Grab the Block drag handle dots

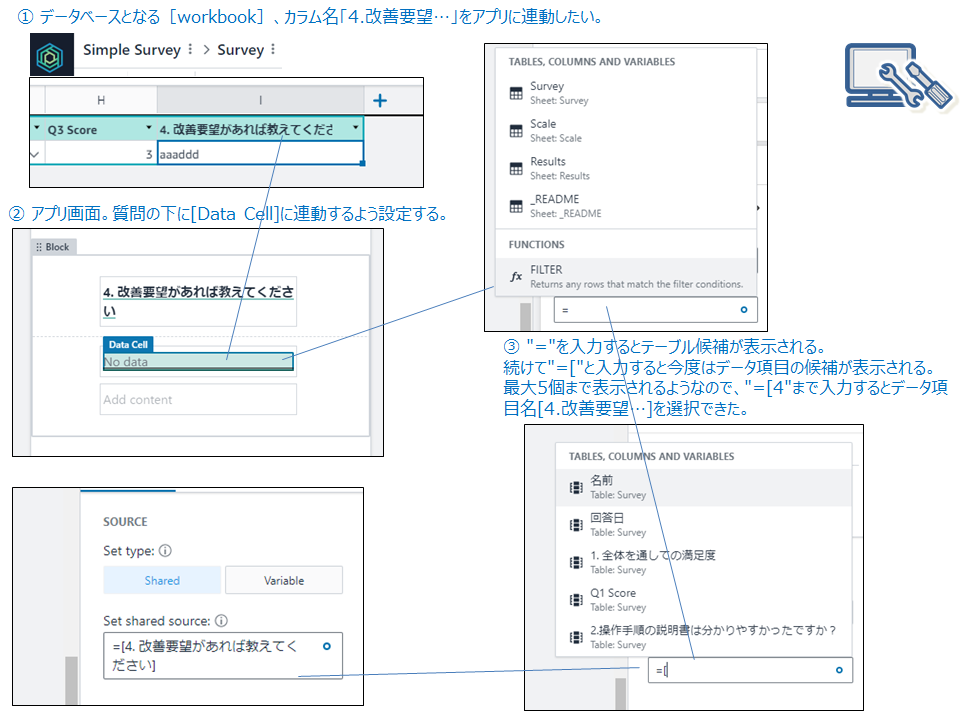(39, 247)
